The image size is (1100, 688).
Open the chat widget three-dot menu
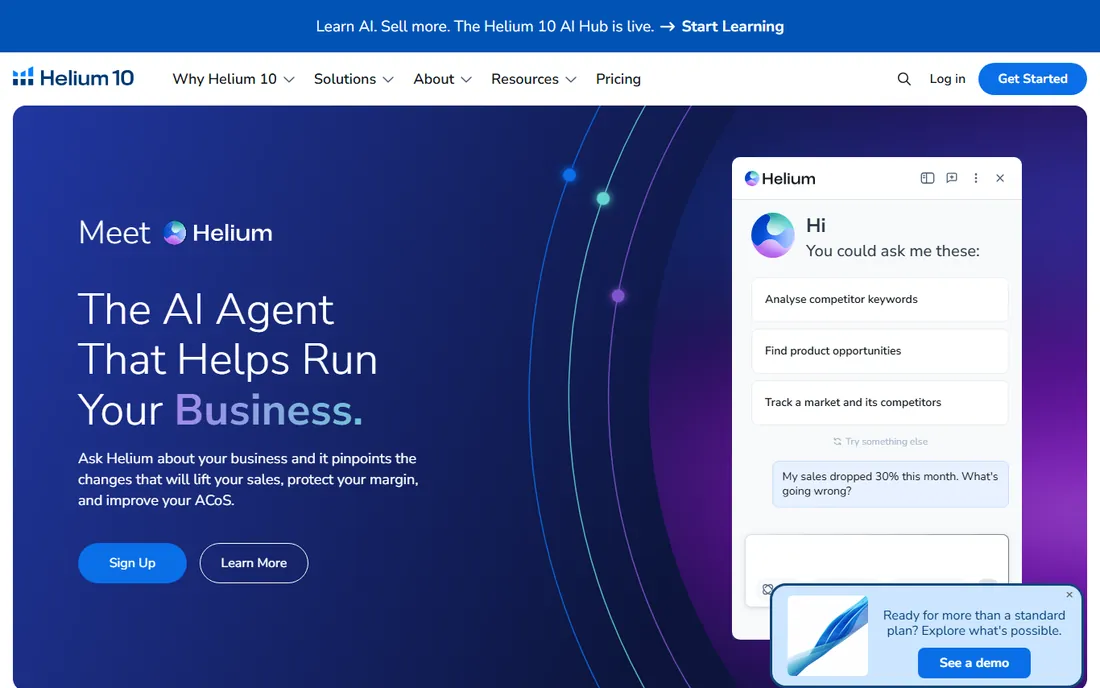pyautogui.click(x=975, y=178)
